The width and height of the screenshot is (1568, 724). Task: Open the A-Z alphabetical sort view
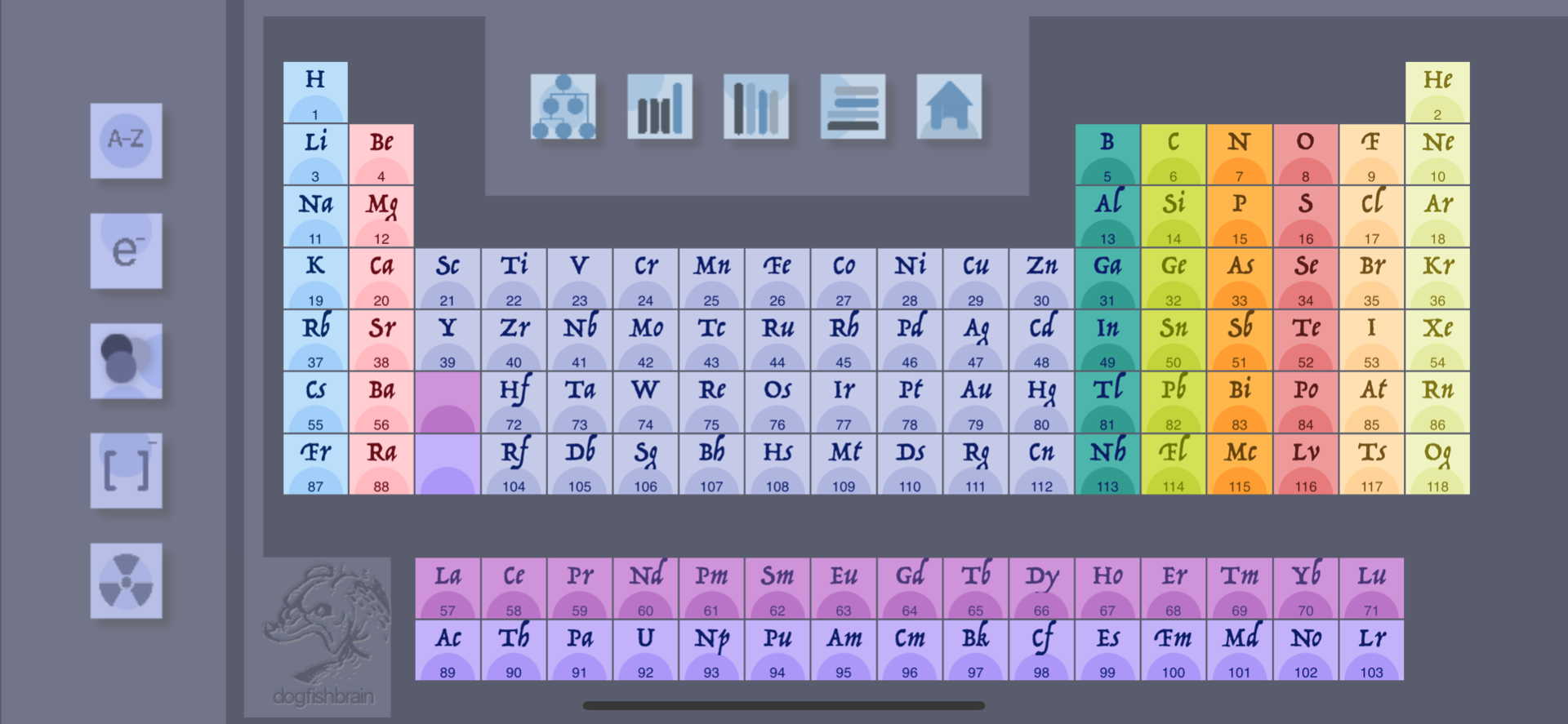click(x=126, y=140)
